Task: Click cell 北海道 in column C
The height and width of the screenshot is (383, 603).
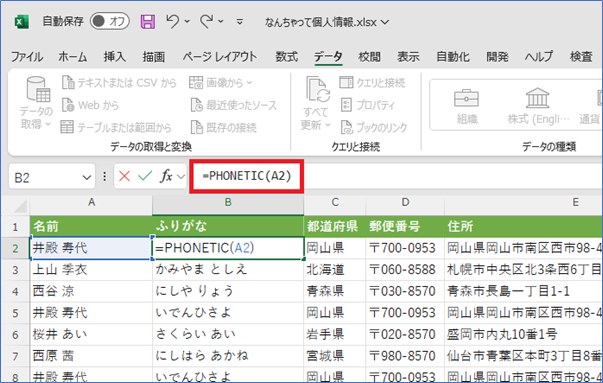Action: pos(335,270)
